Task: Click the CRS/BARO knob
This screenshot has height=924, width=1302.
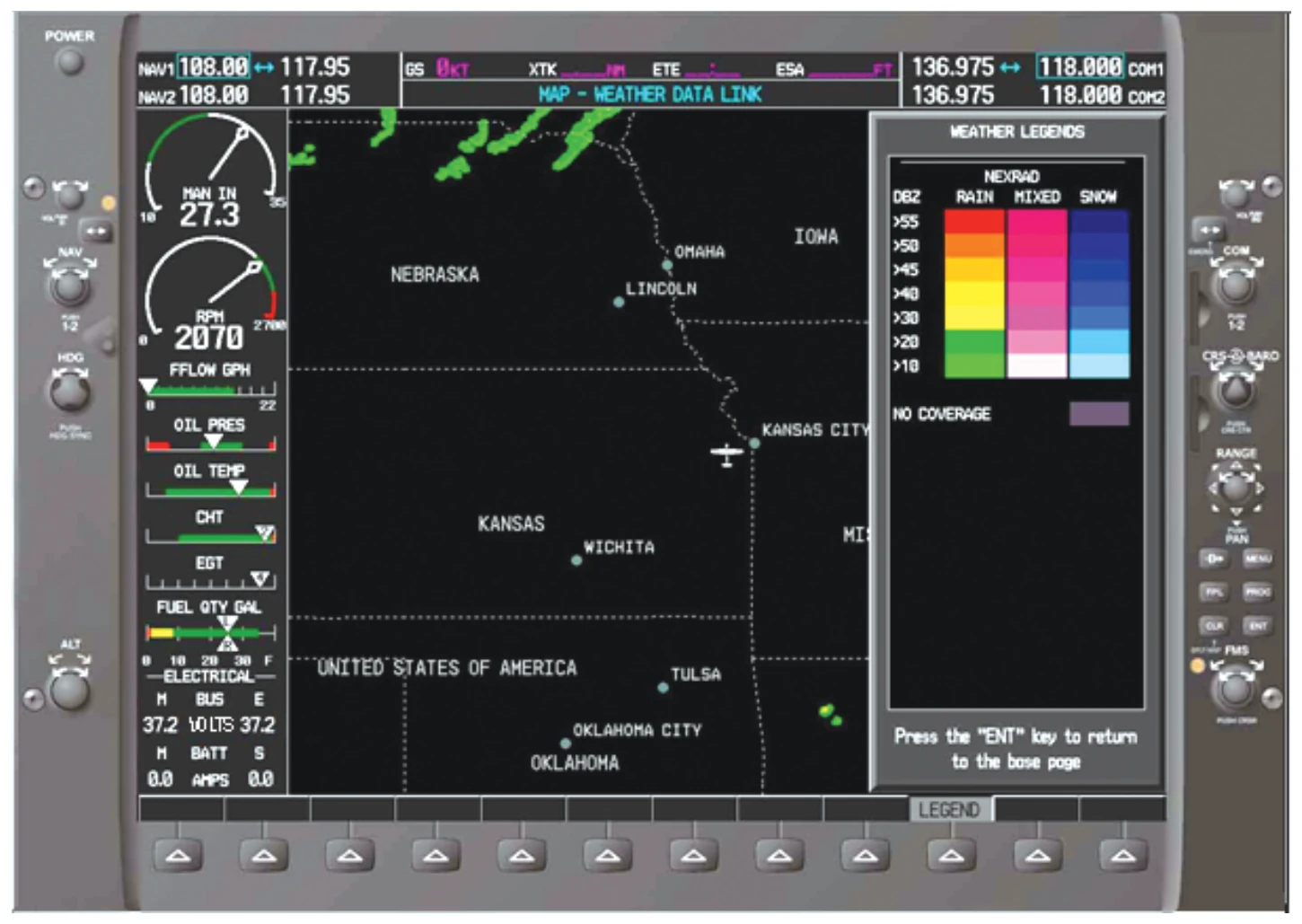Action: pyautogui.click(x=1236, y=392)
